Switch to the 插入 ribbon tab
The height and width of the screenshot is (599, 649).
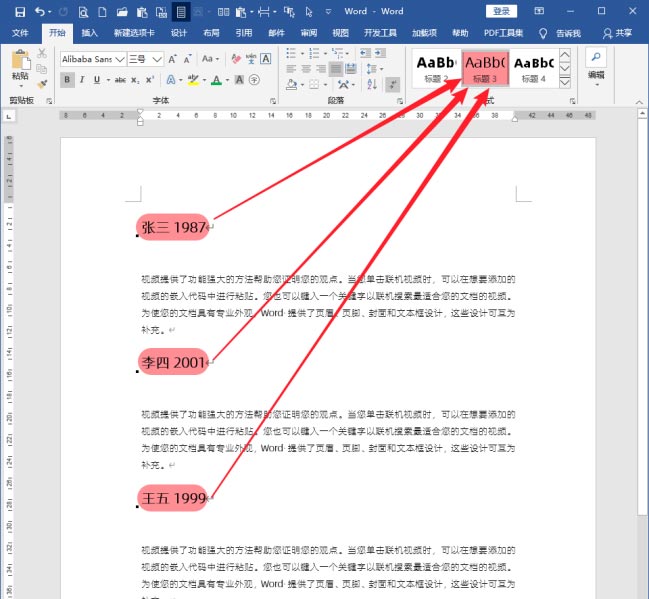pos(89,33)
